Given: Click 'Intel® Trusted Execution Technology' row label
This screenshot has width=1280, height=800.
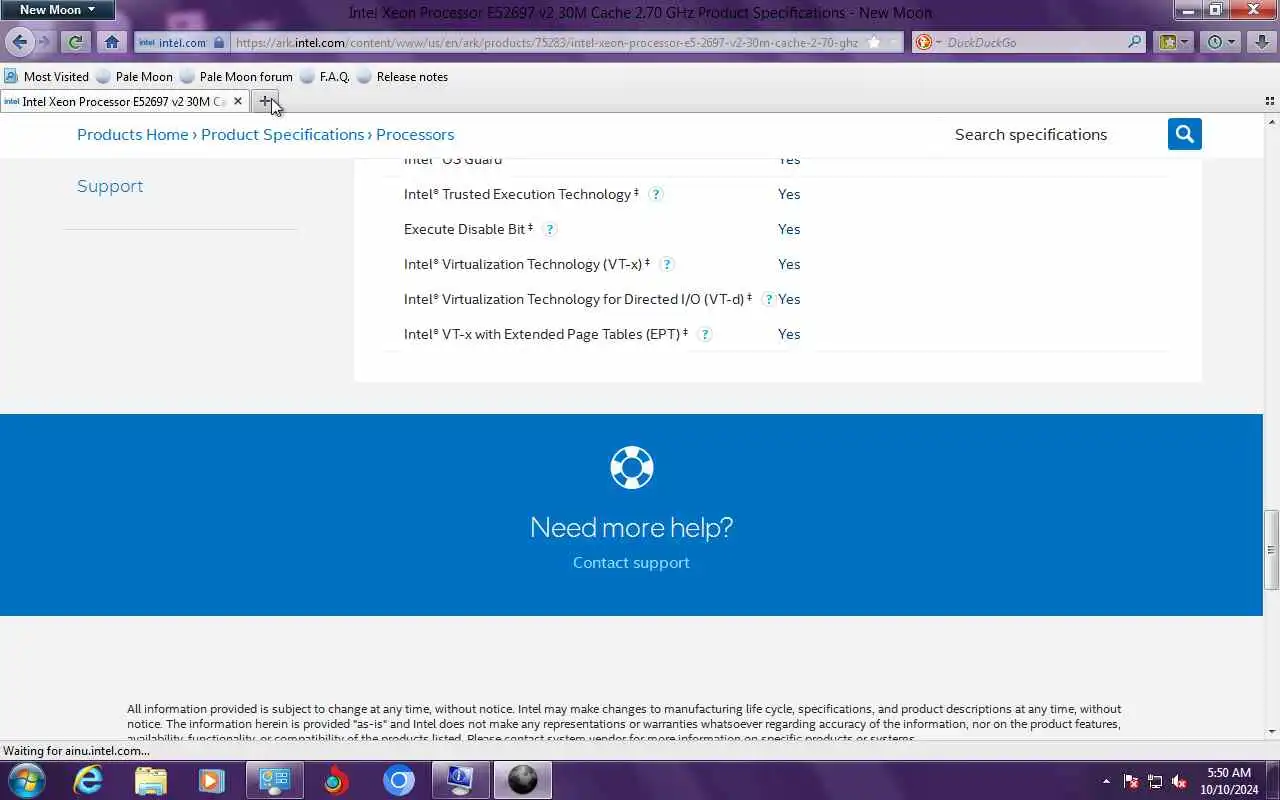Looking at the screenshot, I should (x=521, y=194).
